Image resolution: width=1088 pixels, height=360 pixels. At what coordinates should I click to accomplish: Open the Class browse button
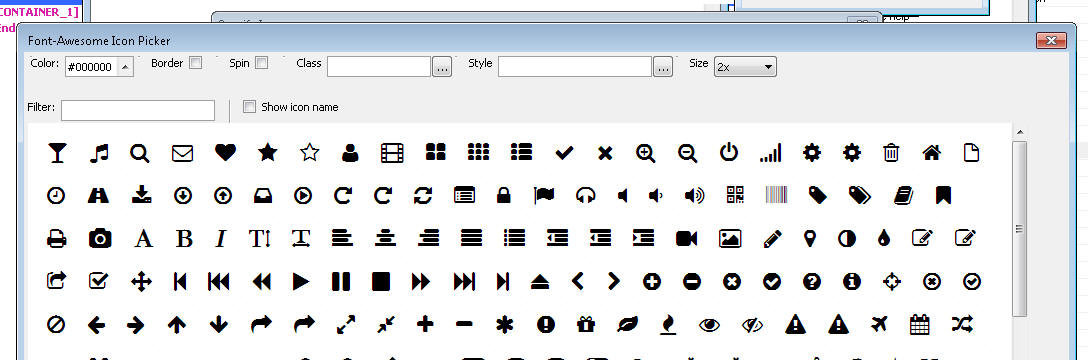click(x=442, y=67)
